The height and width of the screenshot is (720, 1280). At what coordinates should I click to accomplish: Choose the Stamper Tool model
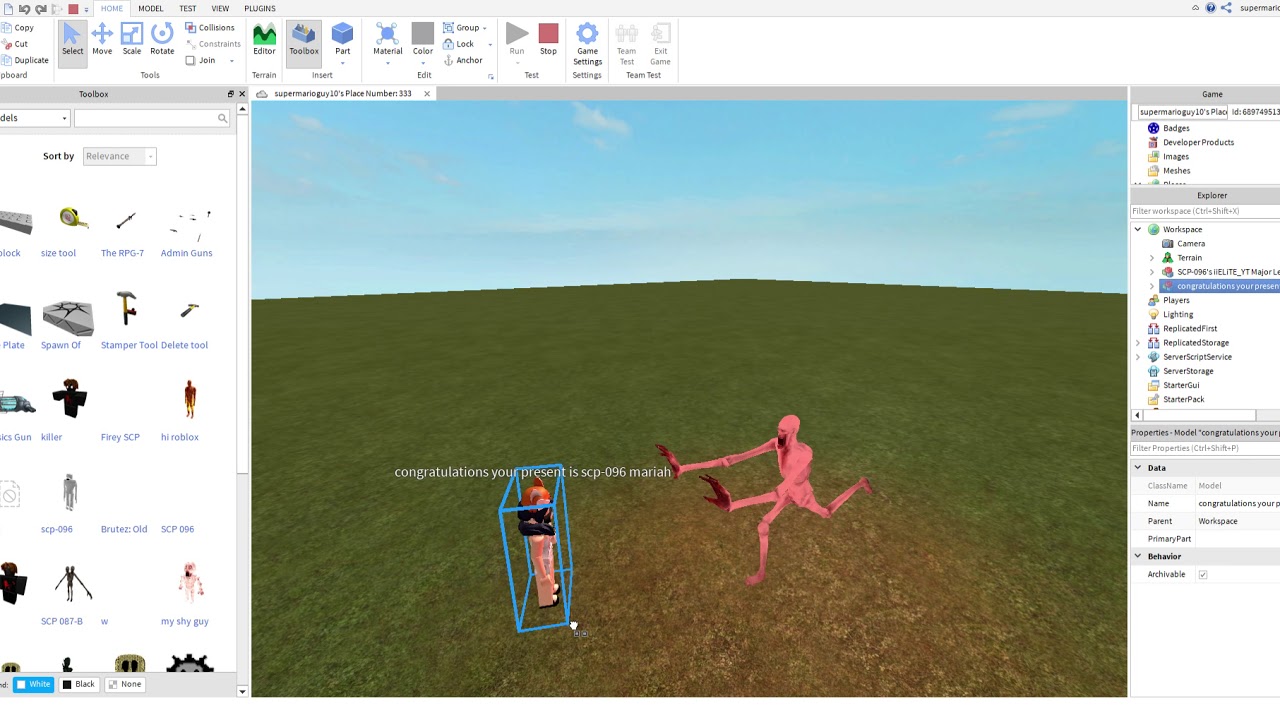pyautogui.click(x=128, y=322)
